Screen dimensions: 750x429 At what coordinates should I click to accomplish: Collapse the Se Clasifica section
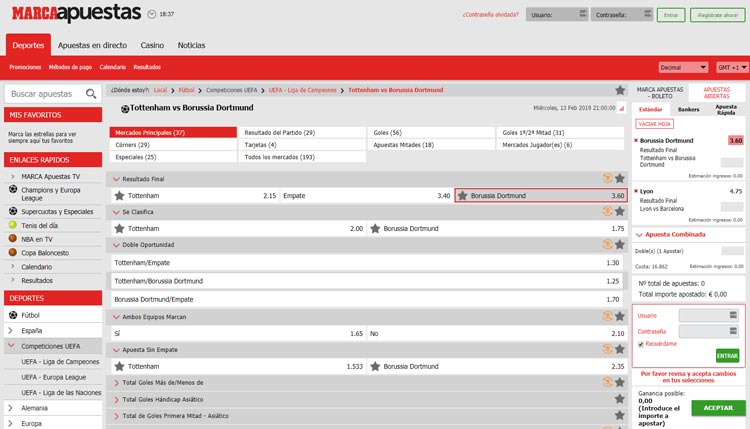coord(116,212)
